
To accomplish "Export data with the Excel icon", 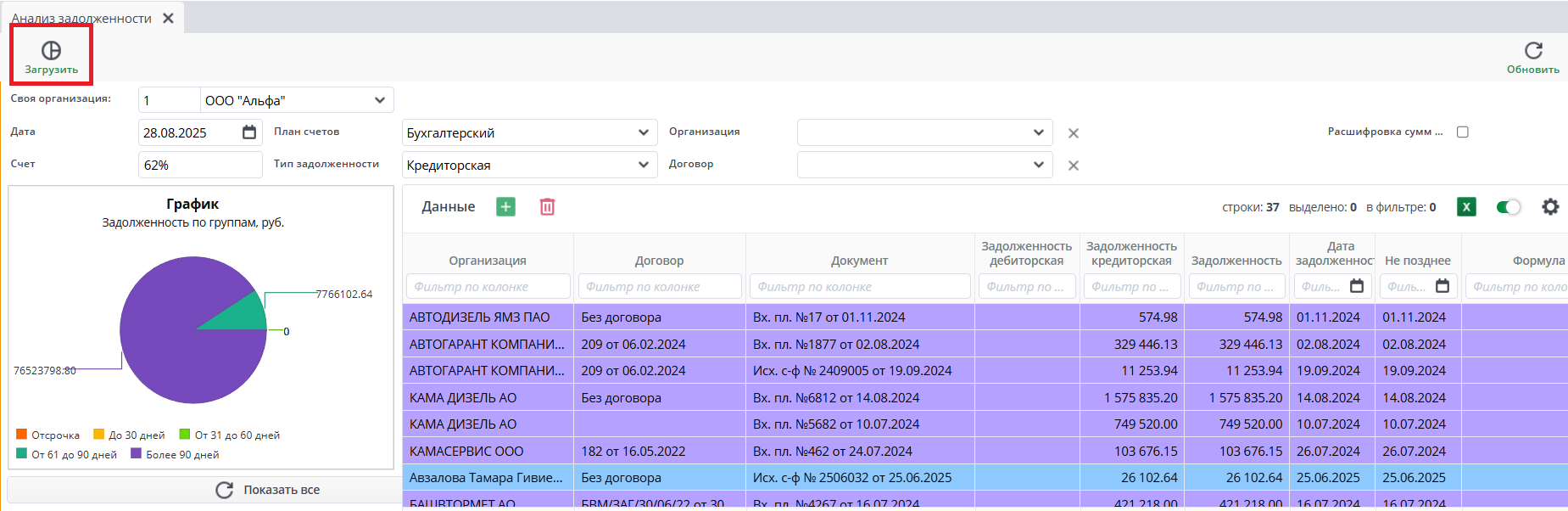I will (1466, 207).
